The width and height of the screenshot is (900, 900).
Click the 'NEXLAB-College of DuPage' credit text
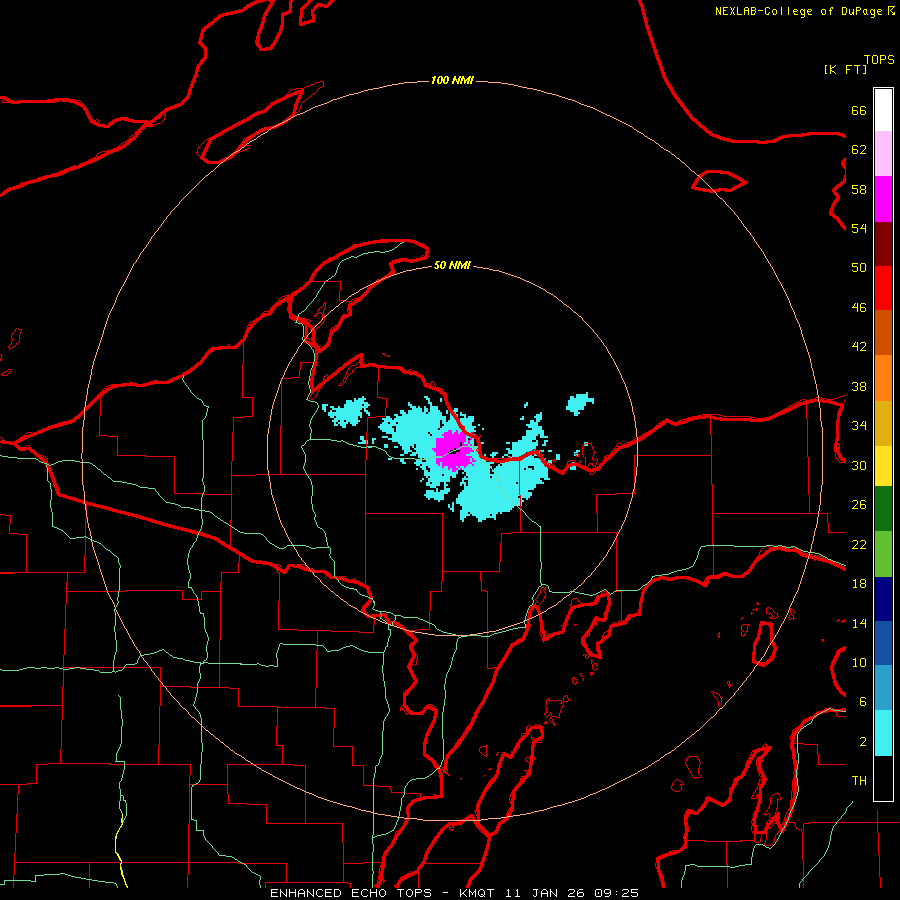pyautogui.click(x=798, y=11)
